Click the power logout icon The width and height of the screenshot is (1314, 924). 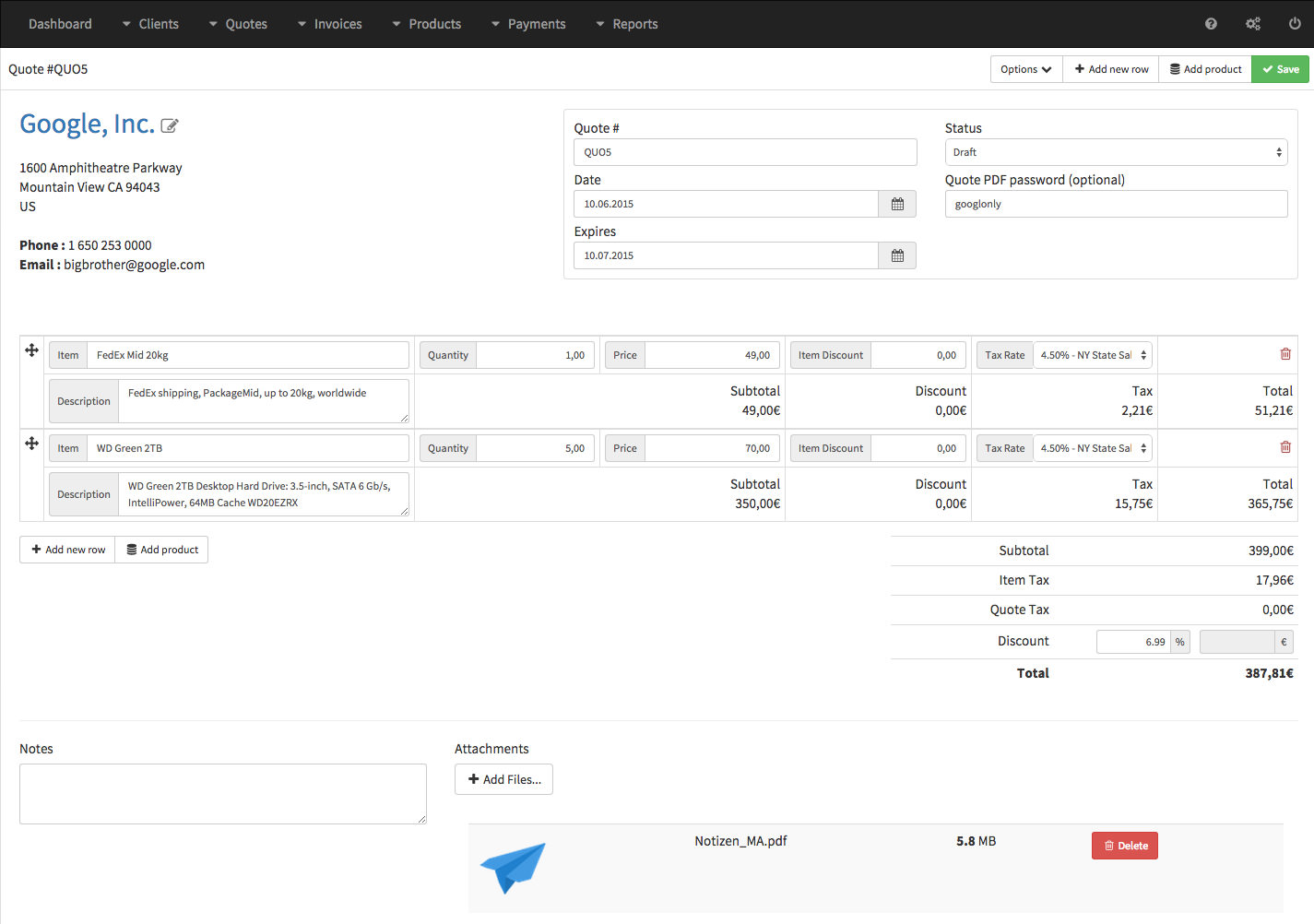point(1295,24)
